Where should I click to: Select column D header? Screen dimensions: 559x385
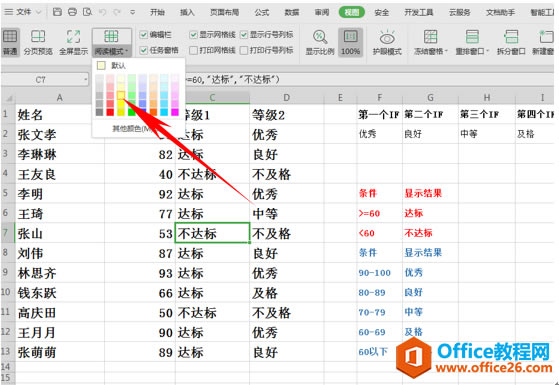pyautogui.click(x=287, y=98)
